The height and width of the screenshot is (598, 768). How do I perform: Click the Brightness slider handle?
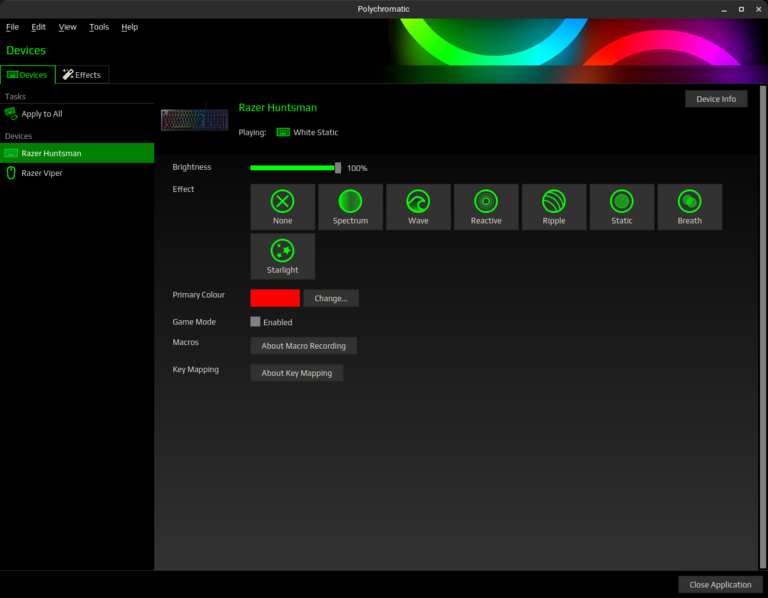338,168
